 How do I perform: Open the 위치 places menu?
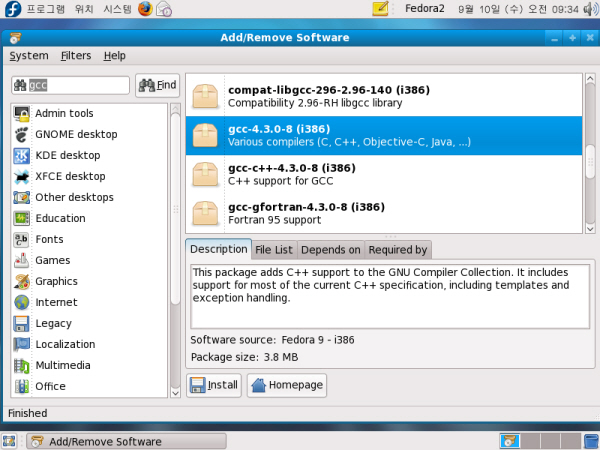point(84,9)
